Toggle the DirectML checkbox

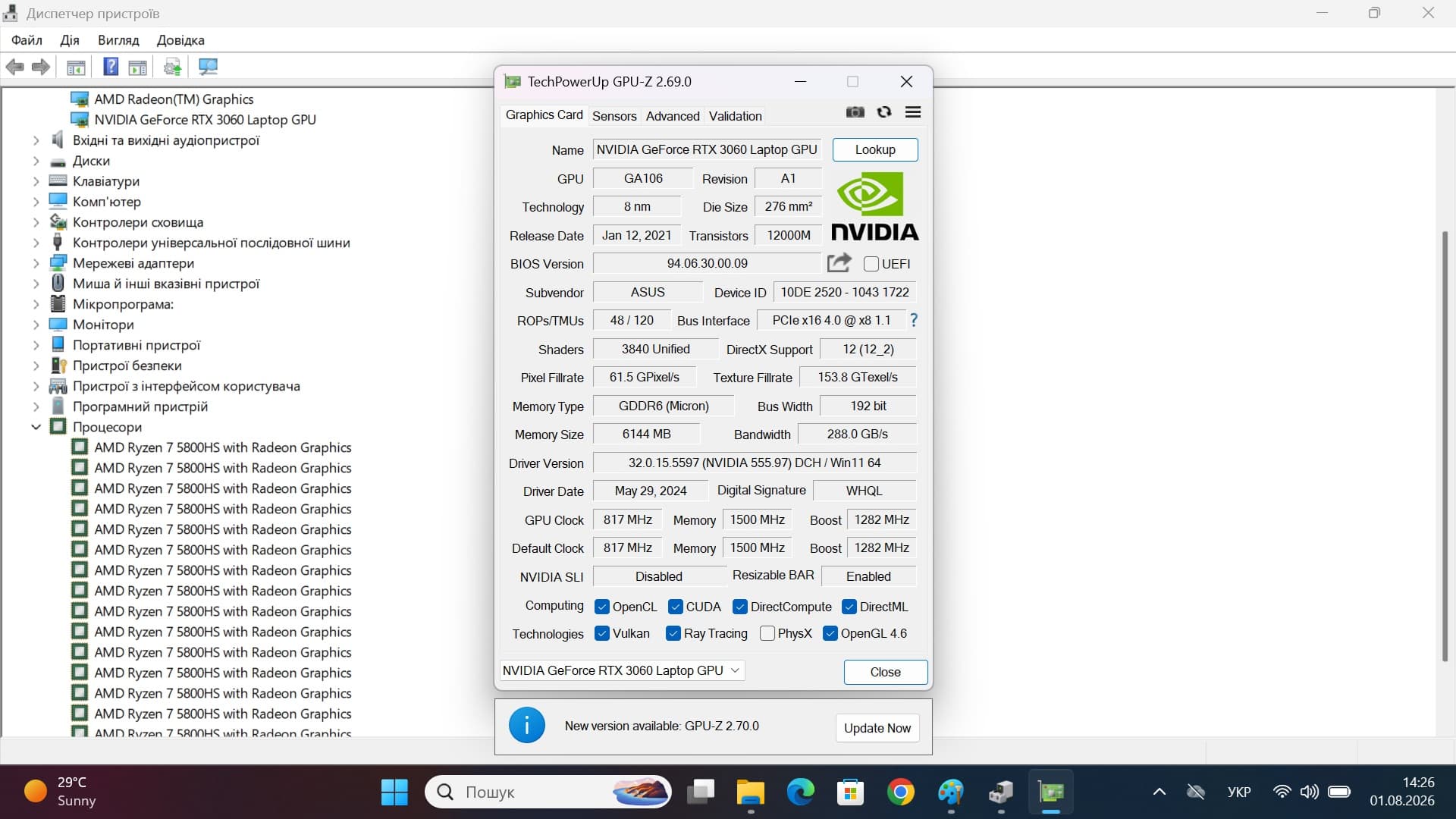pyautogui.click(x=849, y=607)
